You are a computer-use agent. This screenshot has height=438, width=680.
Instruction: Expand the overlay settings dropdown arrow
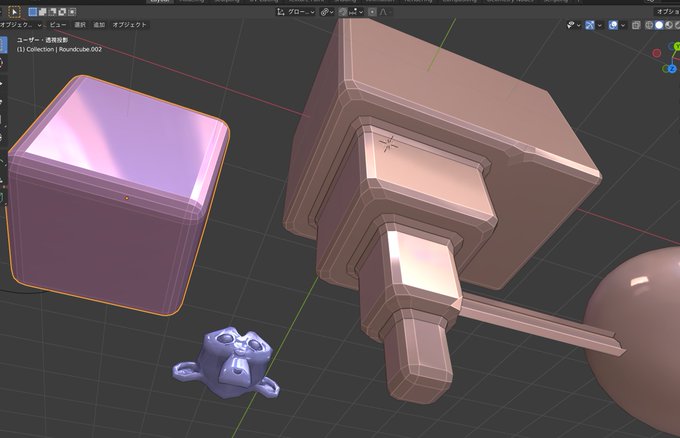coord(623,26)
